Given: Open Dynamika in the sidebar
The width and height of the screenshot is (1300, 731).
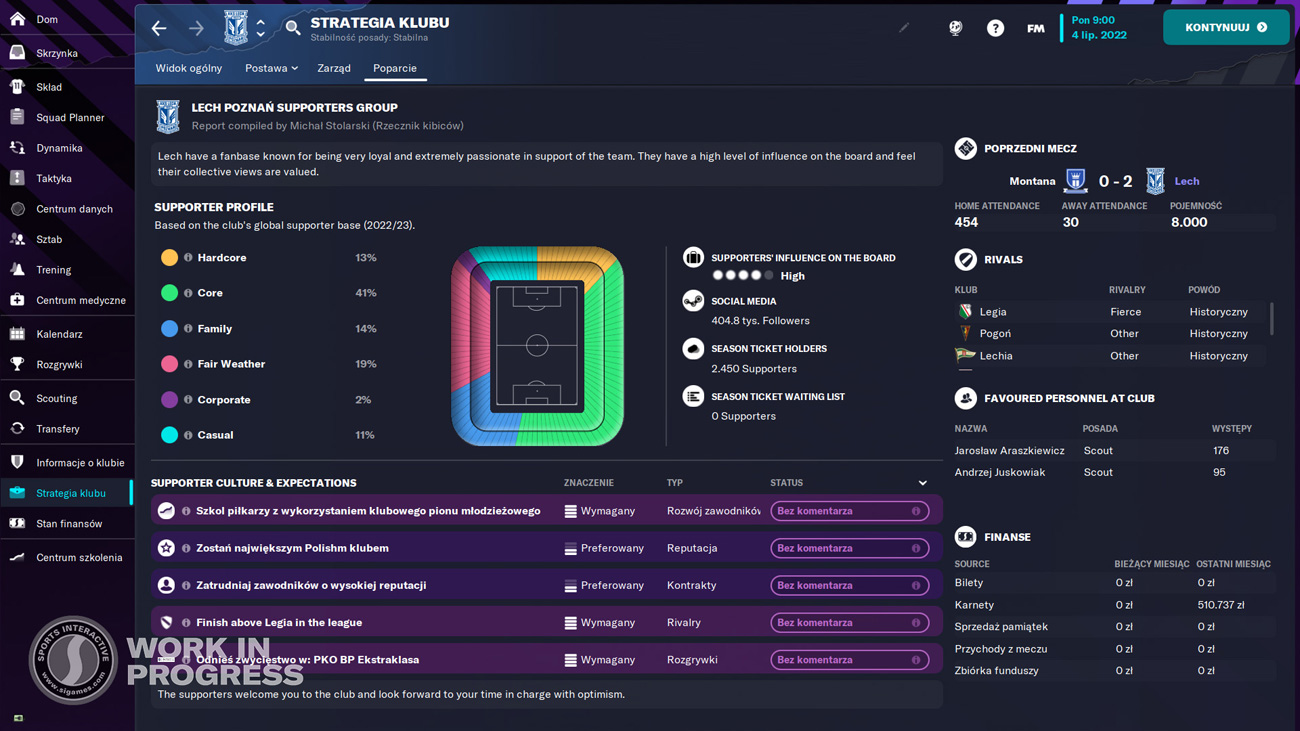Looking at the screenshot, I should [59, 148].
